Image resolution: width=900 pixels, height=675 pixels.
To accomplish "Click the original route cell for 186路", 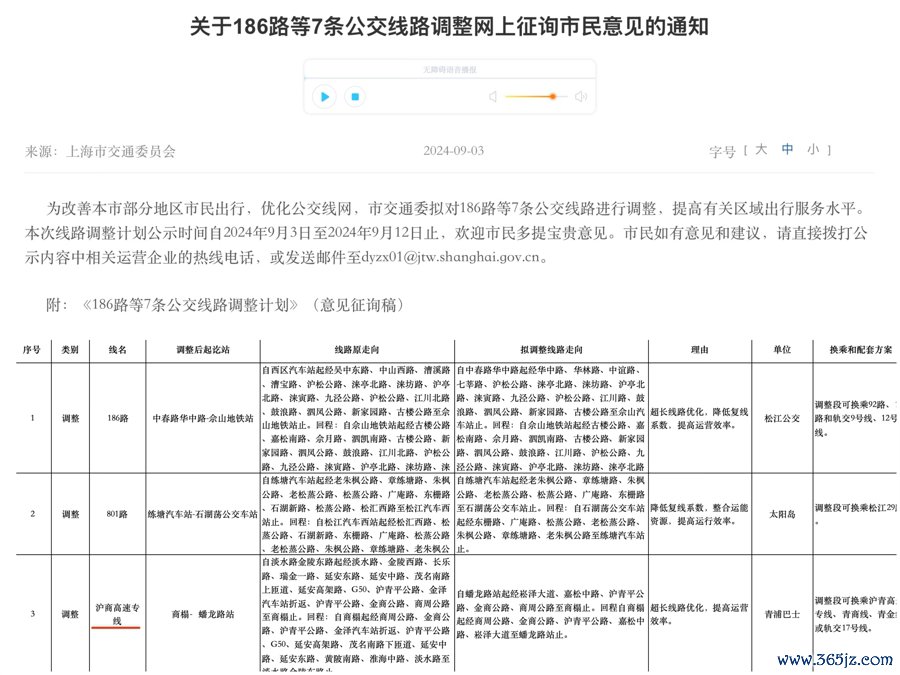I will point(357,418).
